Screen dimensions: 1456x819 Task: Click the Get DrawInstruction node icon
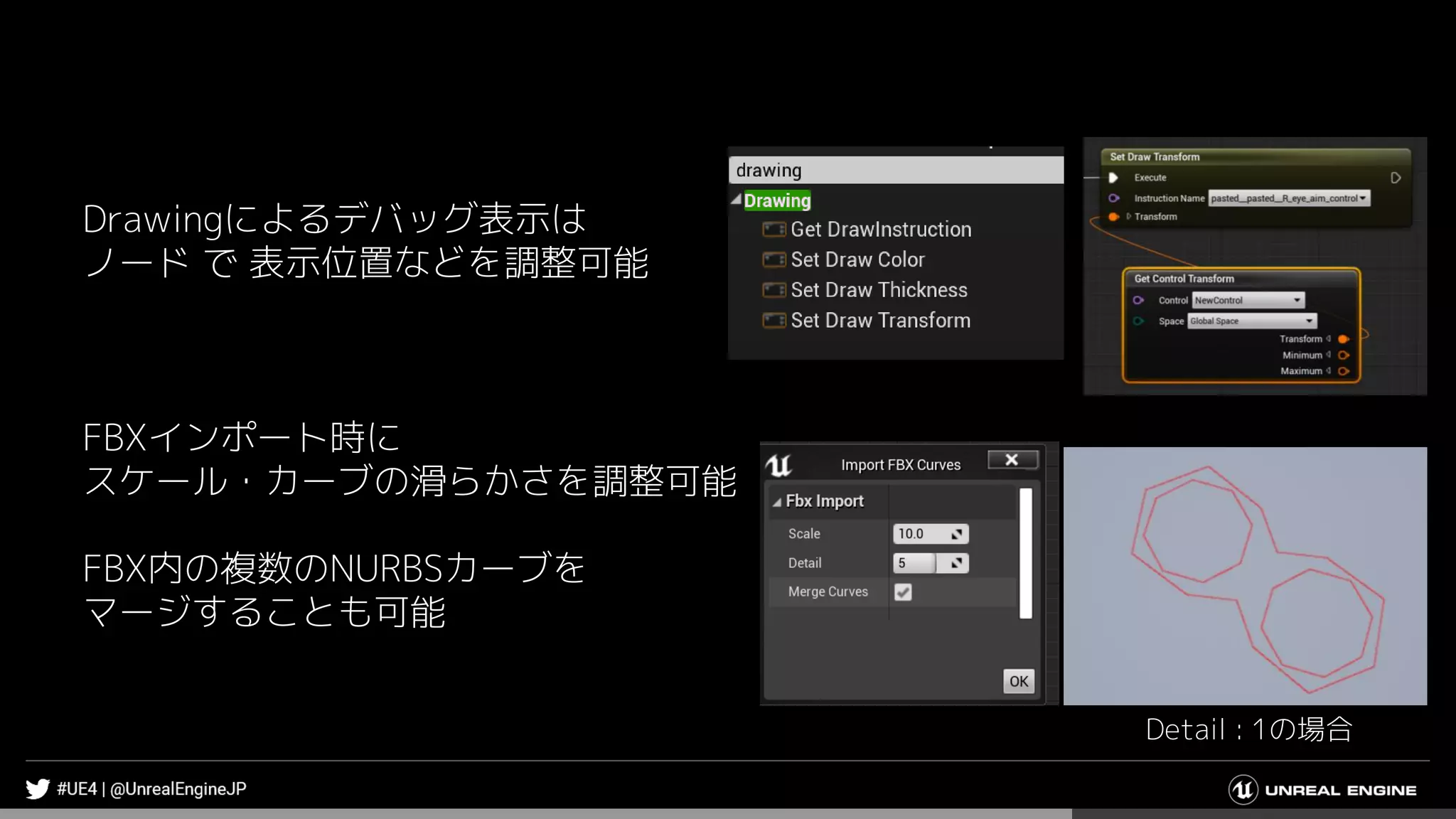(773, 230)
